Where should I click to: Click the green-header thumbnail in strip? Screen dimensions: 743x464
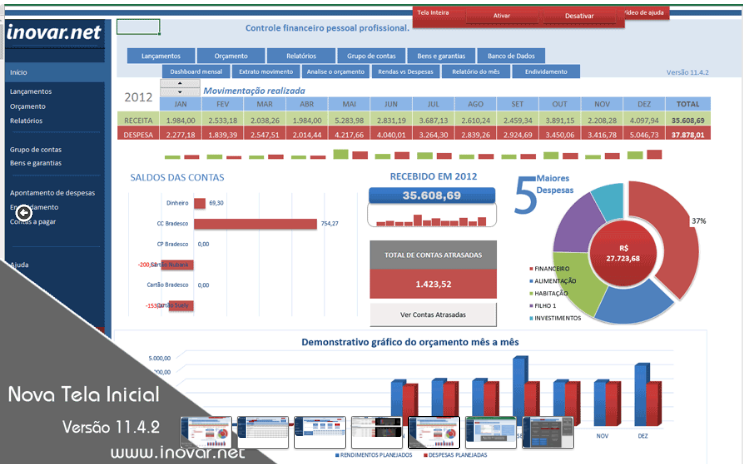pos(490,432)
